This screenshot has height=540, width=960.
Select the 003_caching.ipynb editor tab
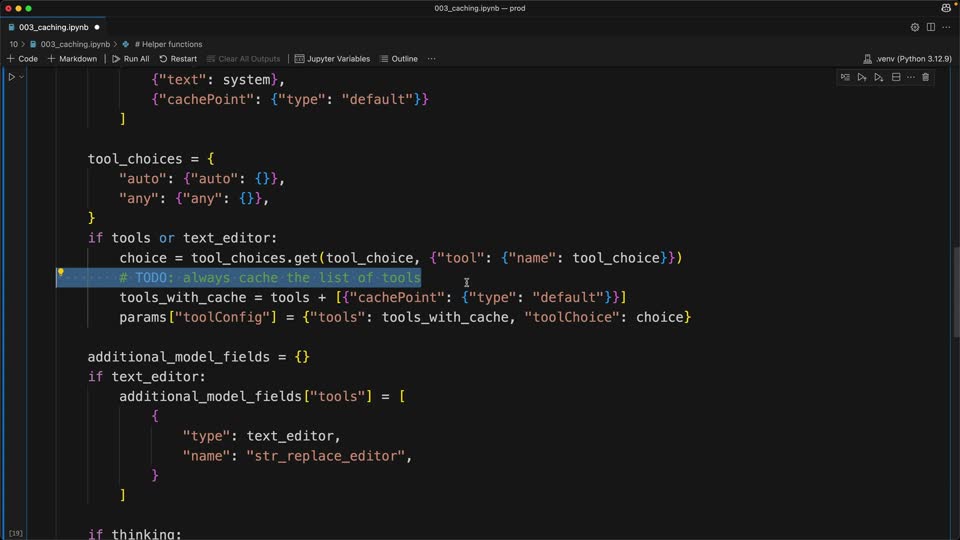(54, 27)
